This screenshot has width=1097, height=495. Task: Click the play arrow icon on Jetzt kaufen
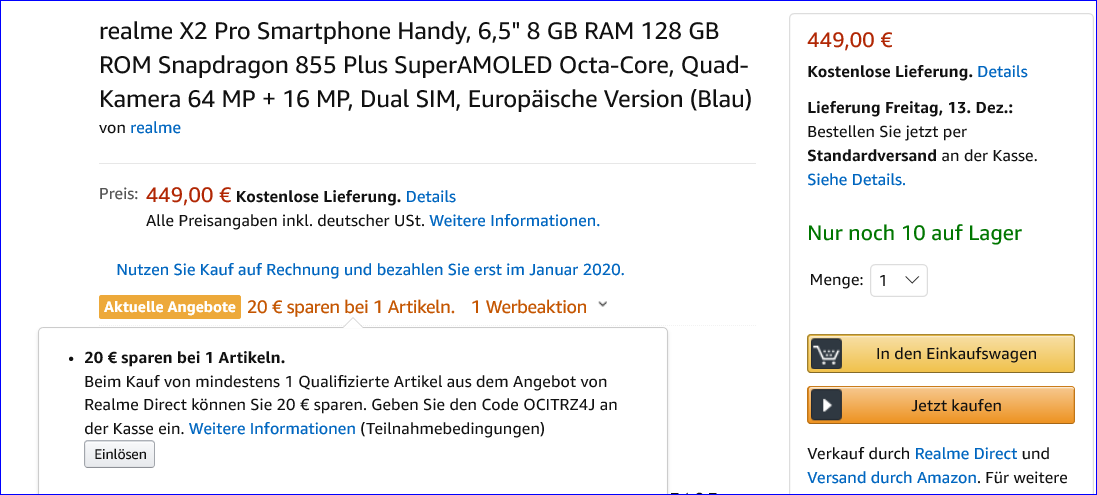826,406
